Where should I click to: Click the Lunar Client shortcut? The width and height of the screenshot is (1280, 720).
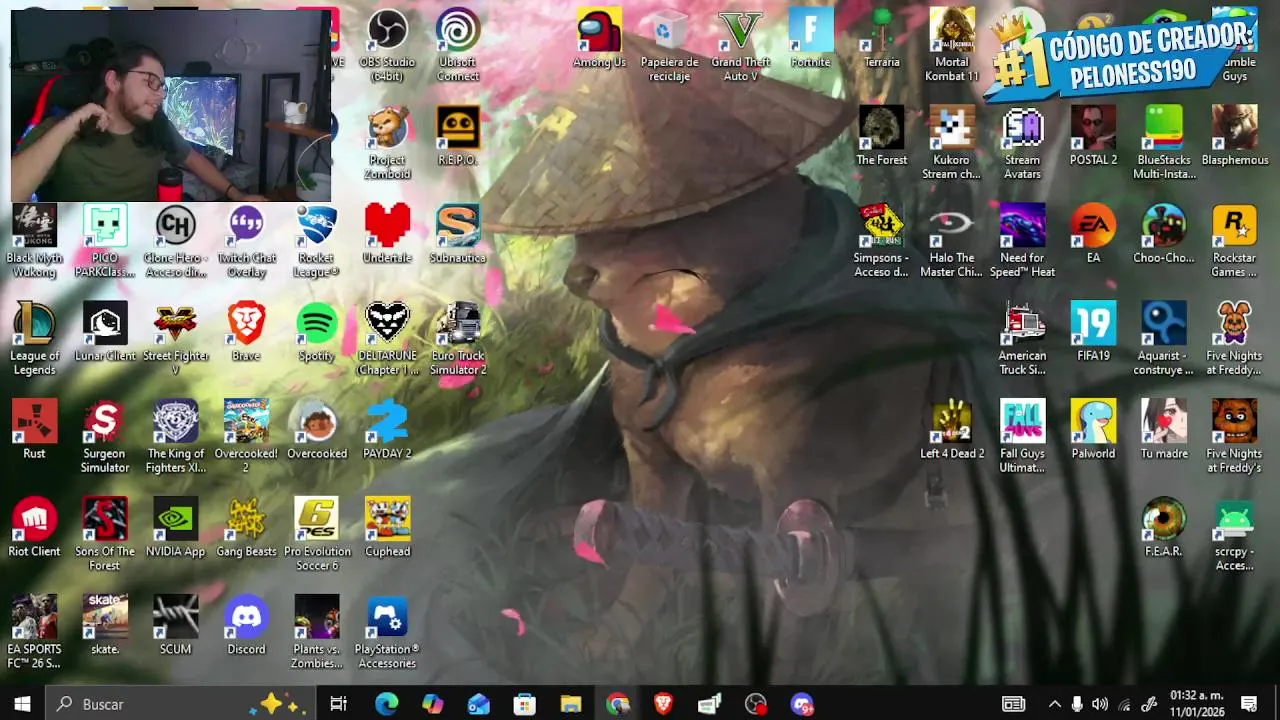point(105,332)
